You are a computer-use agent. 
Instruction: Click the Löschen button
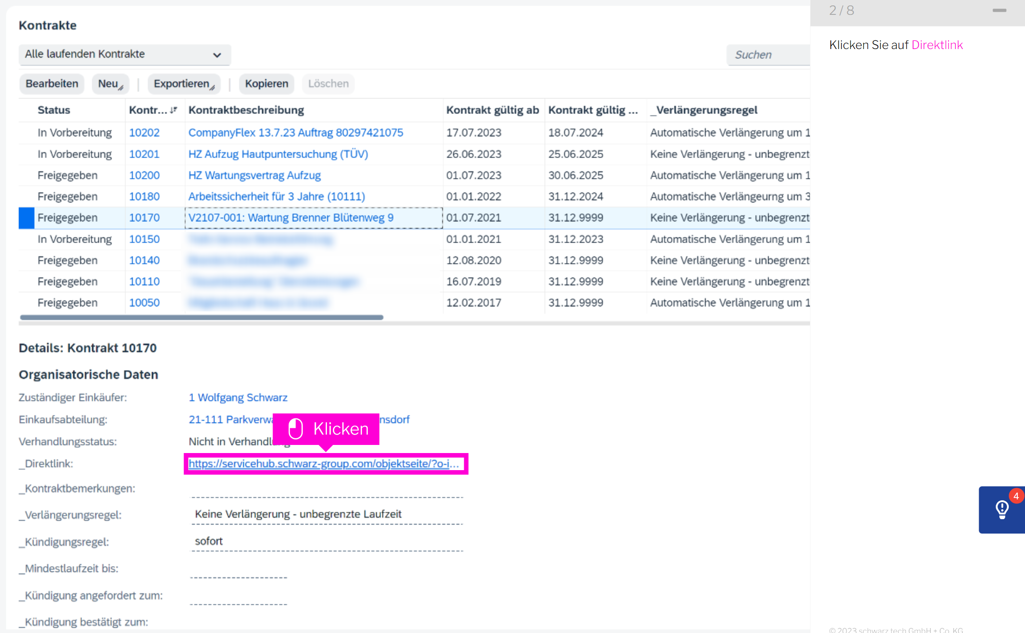328,84
